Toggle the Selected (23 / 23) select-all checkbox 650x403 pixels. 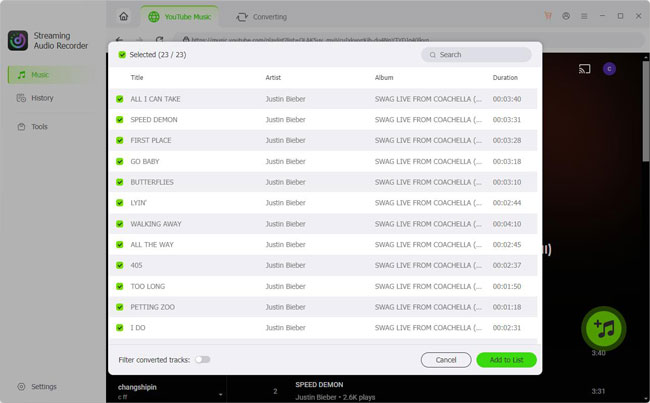pyautogui.click(x=122, y=55)
